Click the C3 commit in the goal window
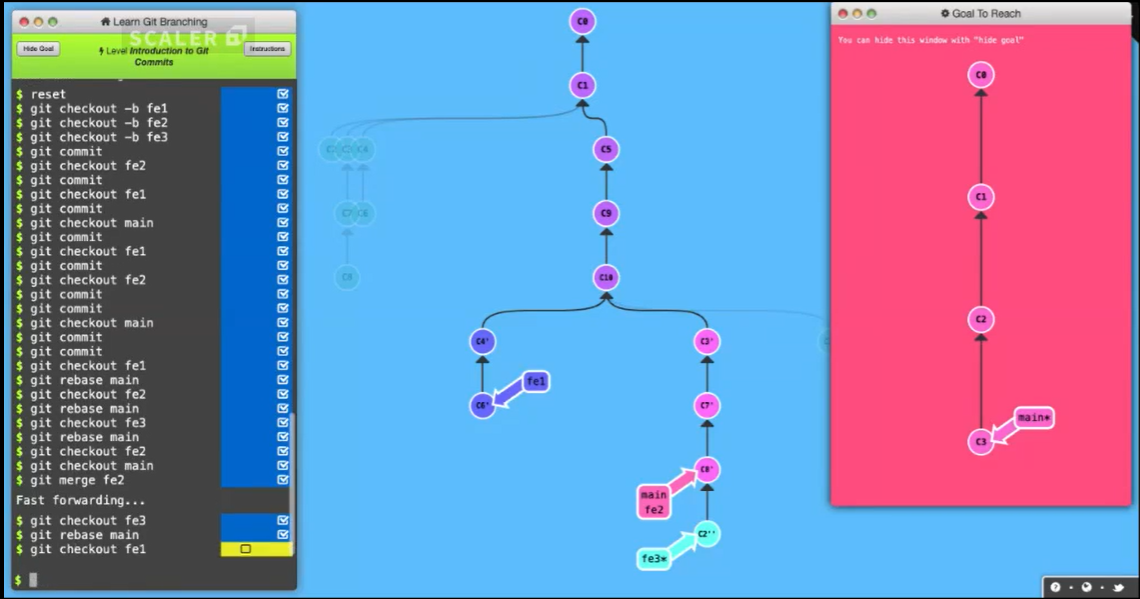This screenshot has width=1140, height=599. coord(980,440)
